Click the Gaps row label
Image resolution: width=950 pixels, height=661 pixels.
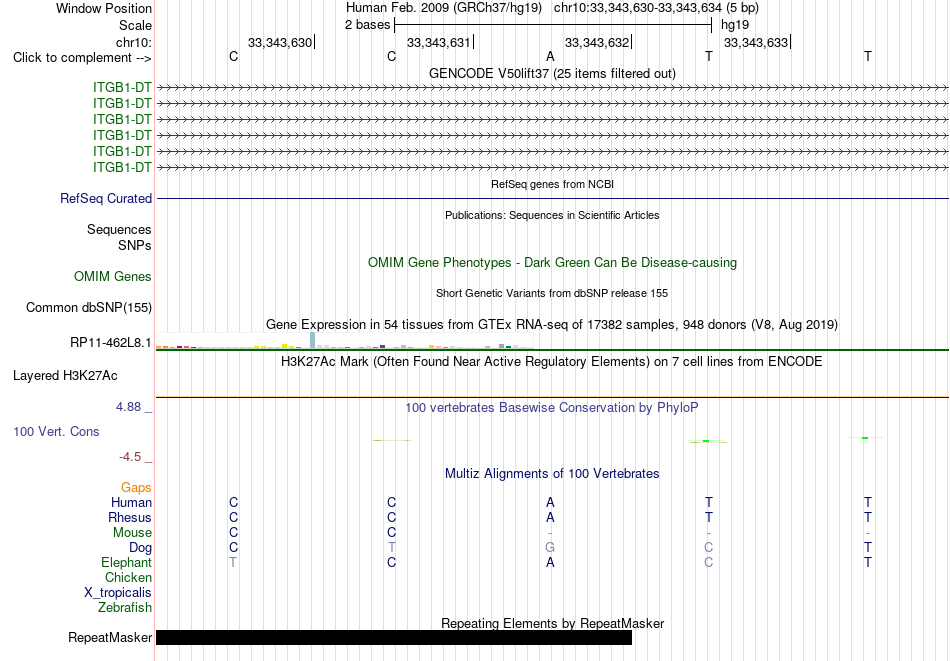pos(136,487)
